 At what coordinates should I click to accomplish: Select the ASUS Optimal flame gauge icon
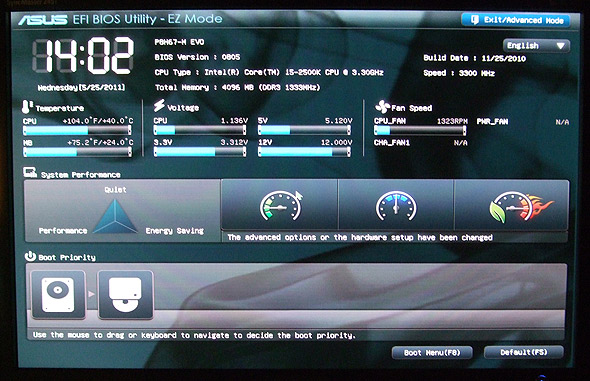pos(521,206)
